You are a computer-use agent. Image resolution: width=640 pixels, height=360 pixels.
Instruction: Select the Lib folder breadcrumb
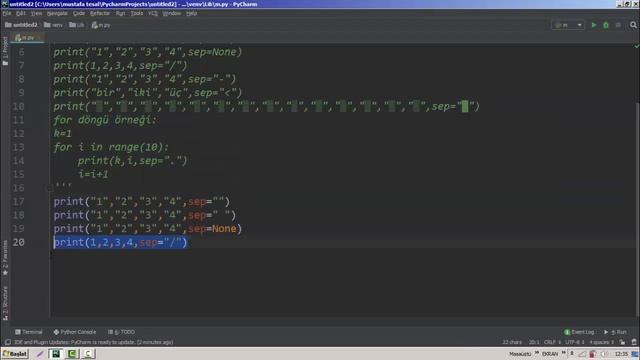point(77,25)
